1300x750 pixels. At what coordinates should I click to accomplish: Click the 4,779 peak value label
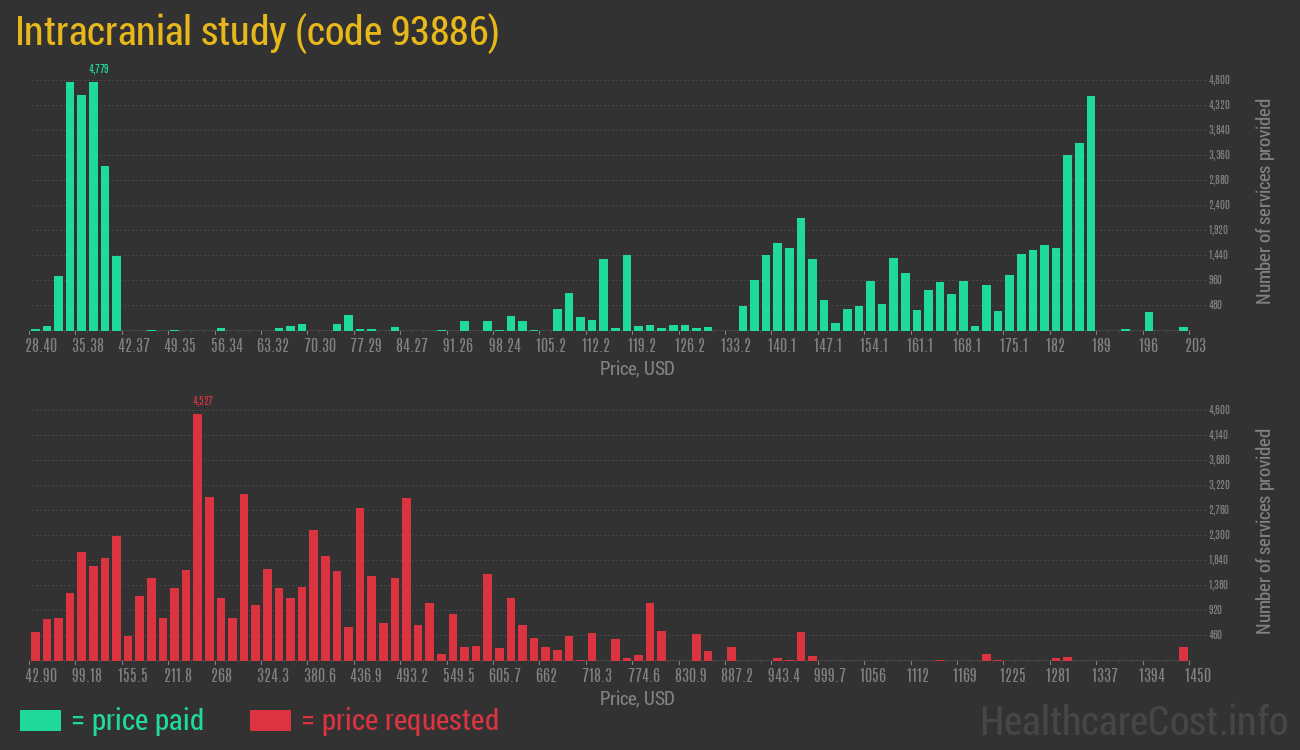pos(98,69)
